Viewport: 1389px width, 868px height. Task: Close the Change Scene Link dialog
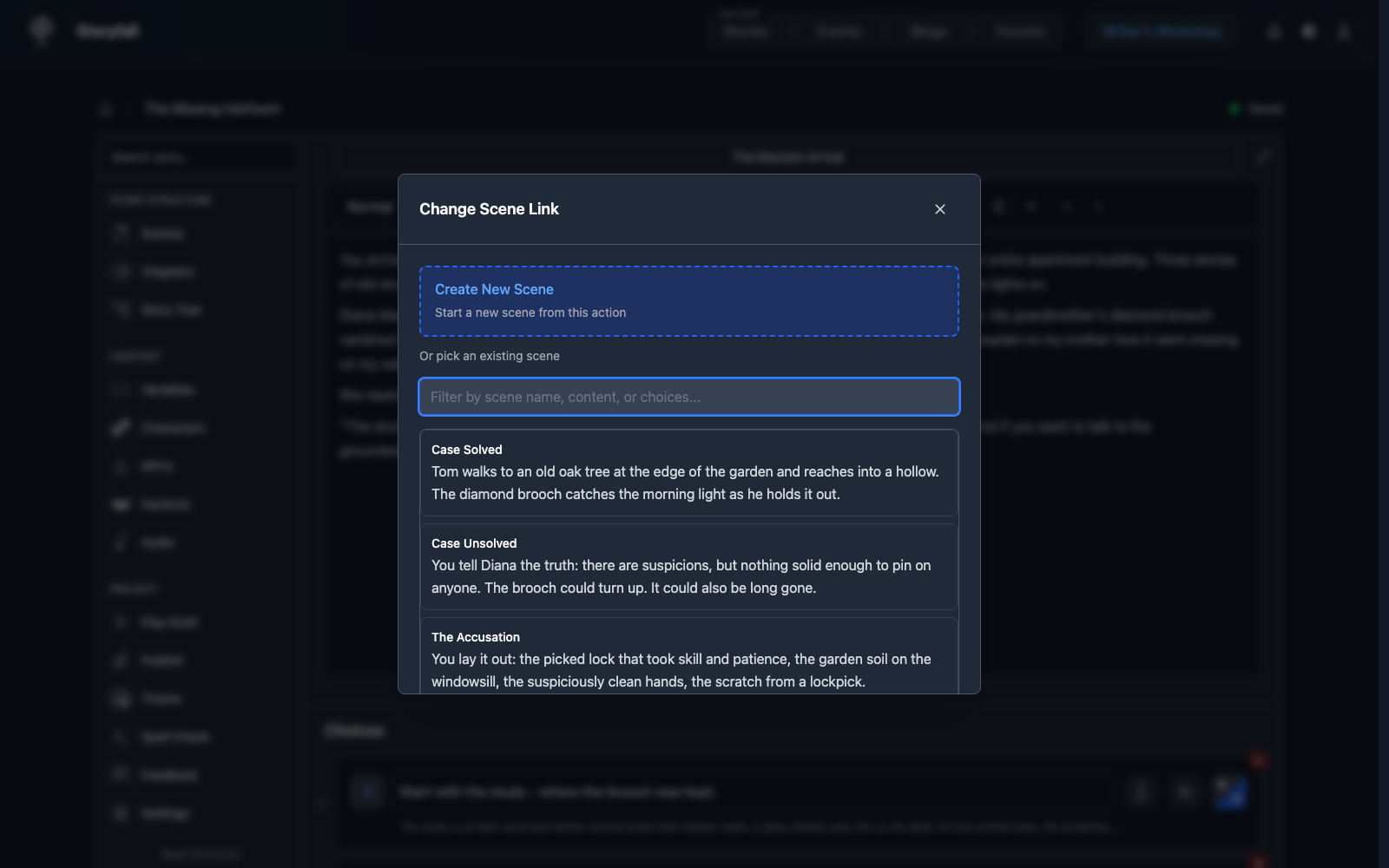coord(940,208)
